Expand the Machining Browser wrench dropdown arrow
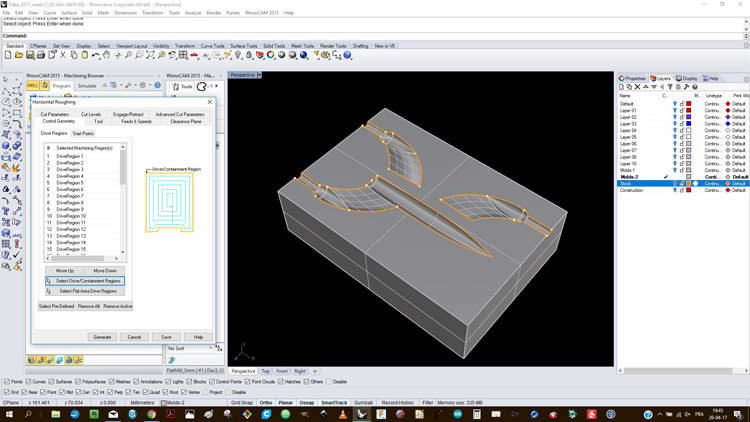The width and height of the screenshot is (750, 422). coord(135,86)
